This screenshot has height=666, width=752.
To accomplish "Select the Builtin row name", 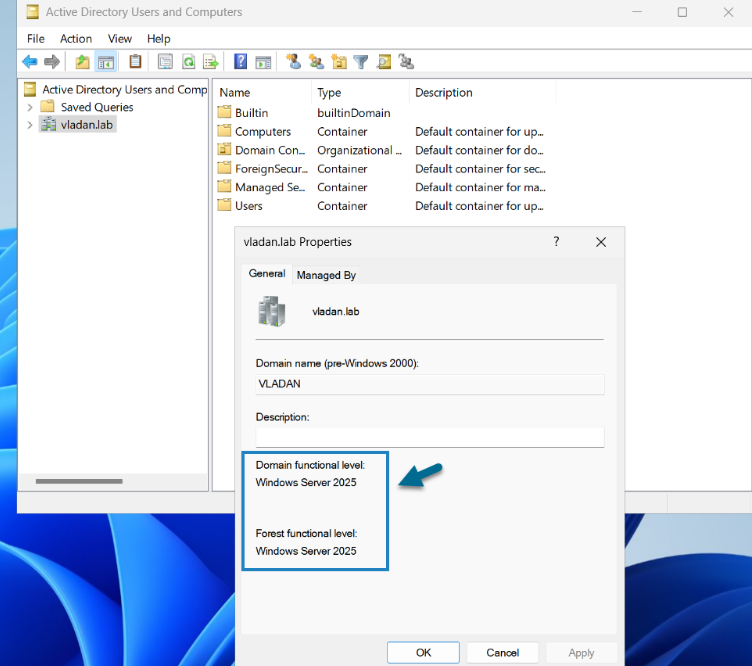I will (x=251, y=113).
